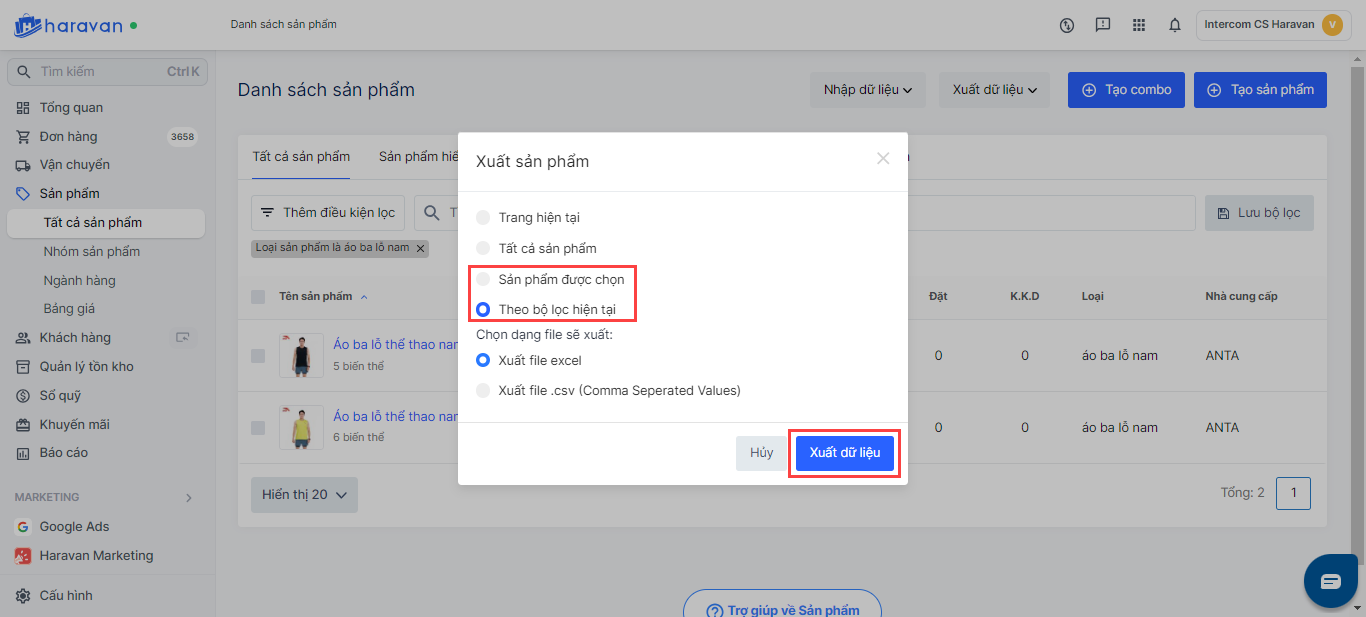
Task: Select Sản phẩm được chọn radio option
Action: tap(483, 279)
